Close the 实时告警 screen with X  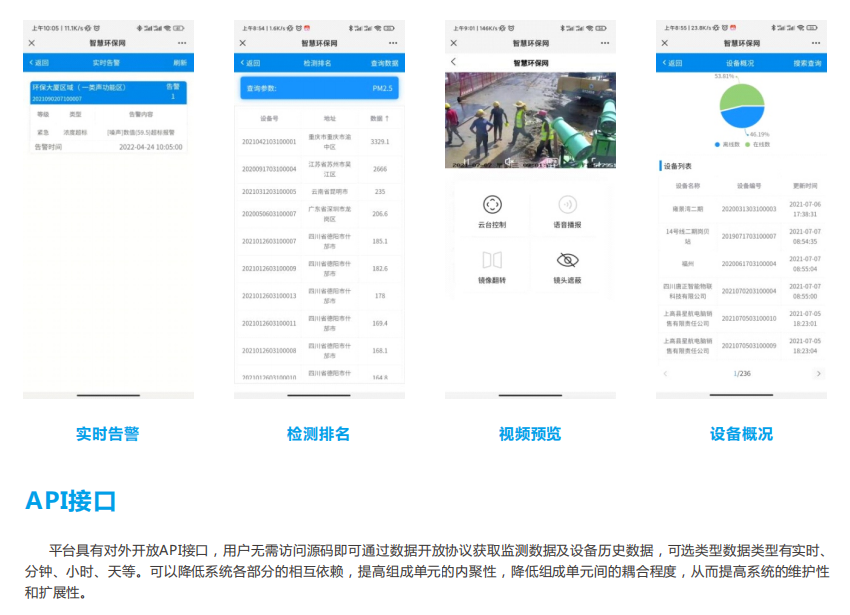point(32,43)
